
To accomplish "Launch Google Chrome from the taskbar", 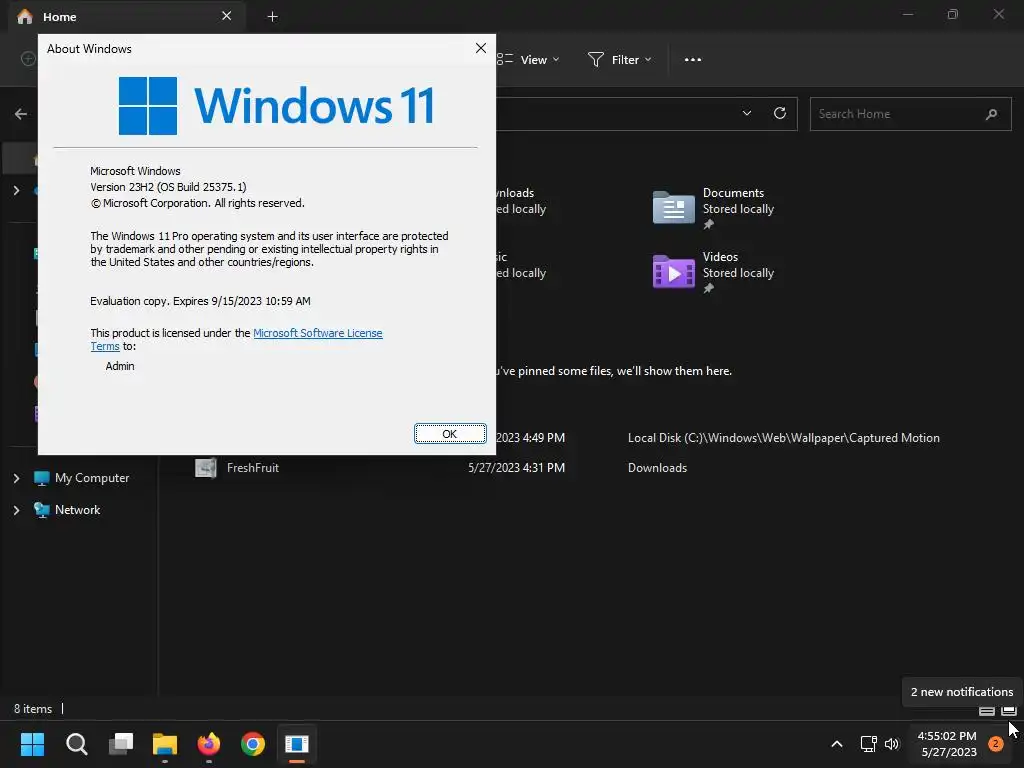I will click(253, 744).
